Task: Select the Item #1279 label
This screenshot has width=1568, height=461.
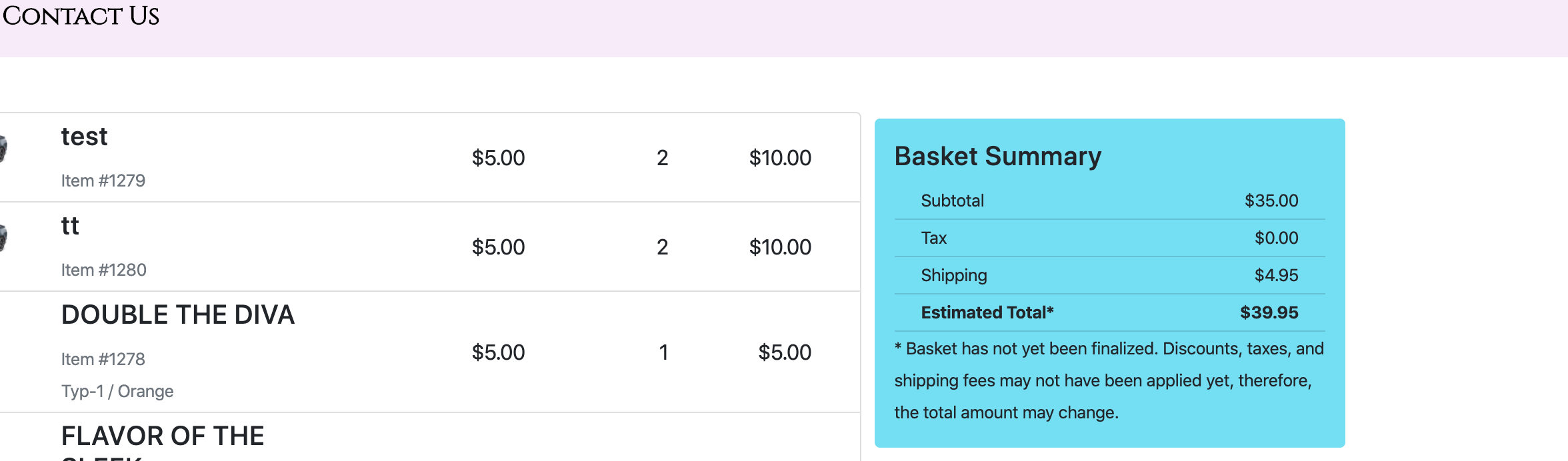Action: tap(103, 181)
